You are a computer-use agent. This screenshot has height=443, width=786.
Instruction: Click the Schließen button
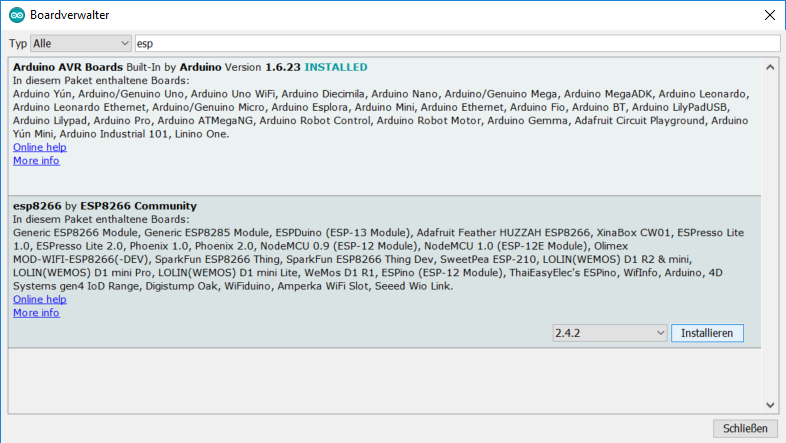(745, 428)
